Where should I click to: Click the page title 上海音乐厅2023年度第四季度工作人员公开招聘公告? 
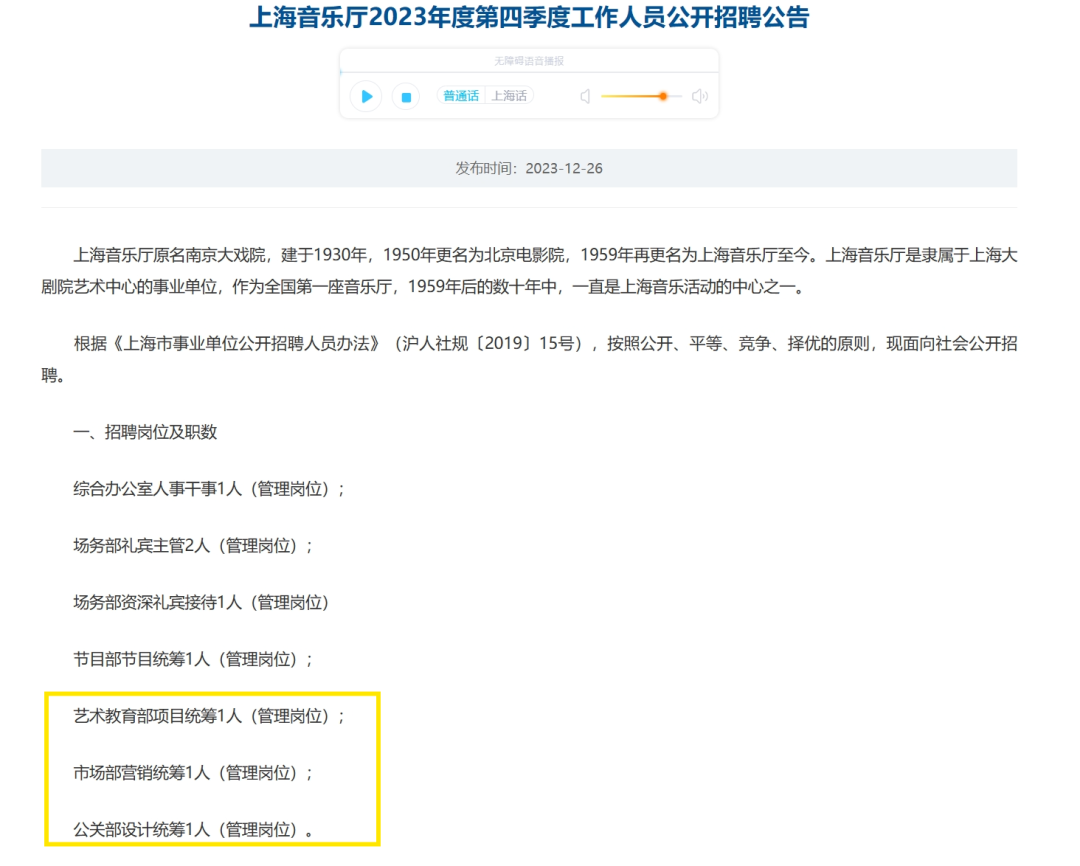(x=529, y=17)
